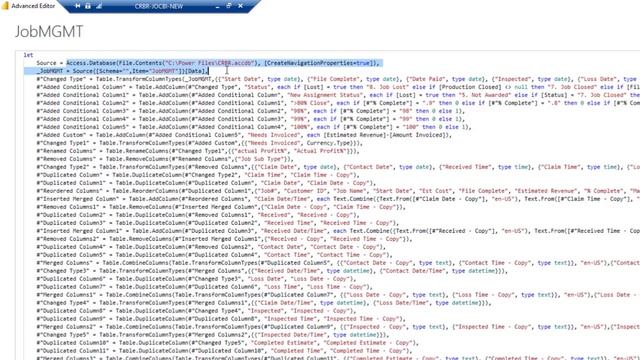Click the #"Inserted Merged Column" Claim Date/Time line

[x=338, y=199]
